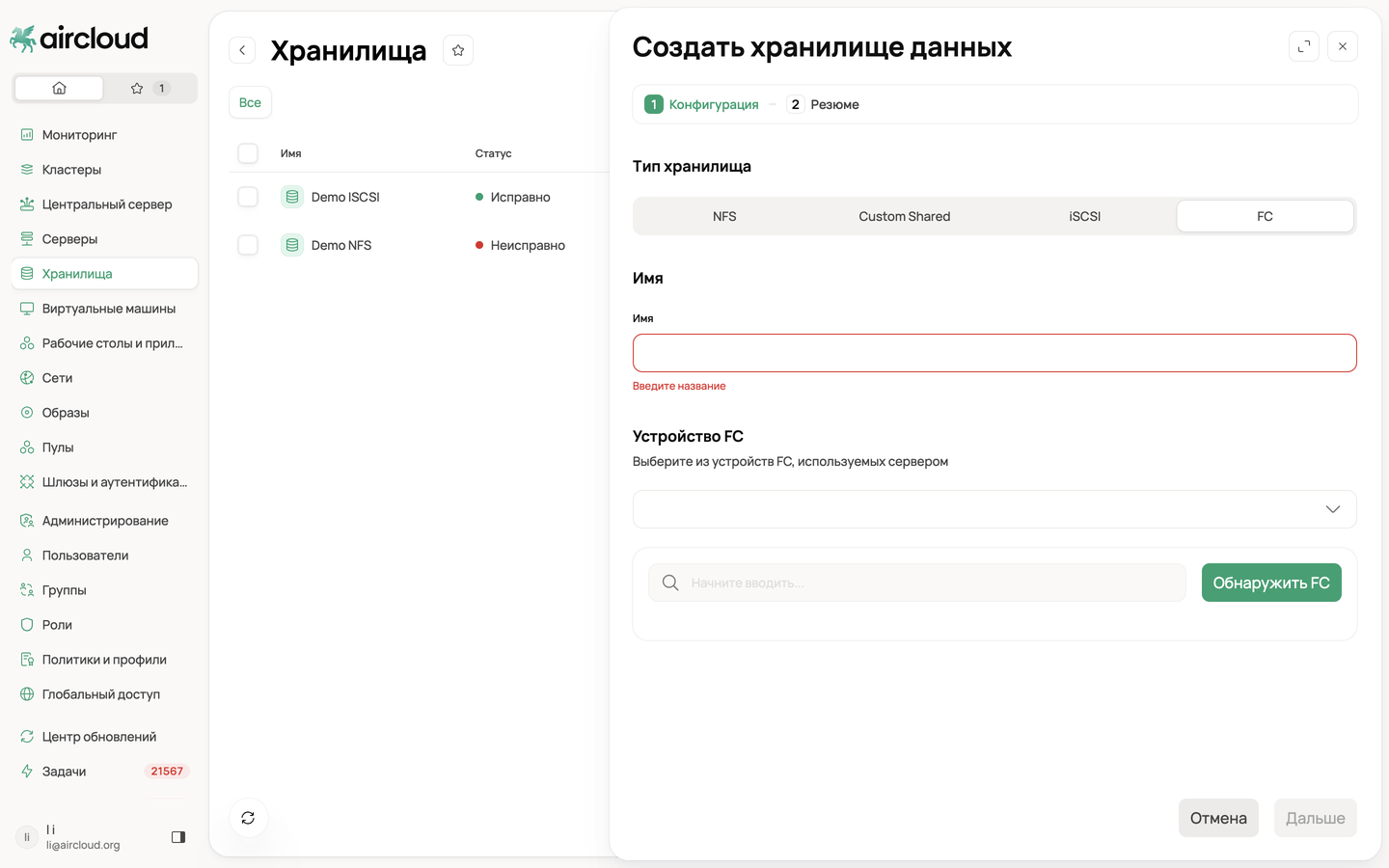Check the Demo NFS row checkbox

(248, 245)
